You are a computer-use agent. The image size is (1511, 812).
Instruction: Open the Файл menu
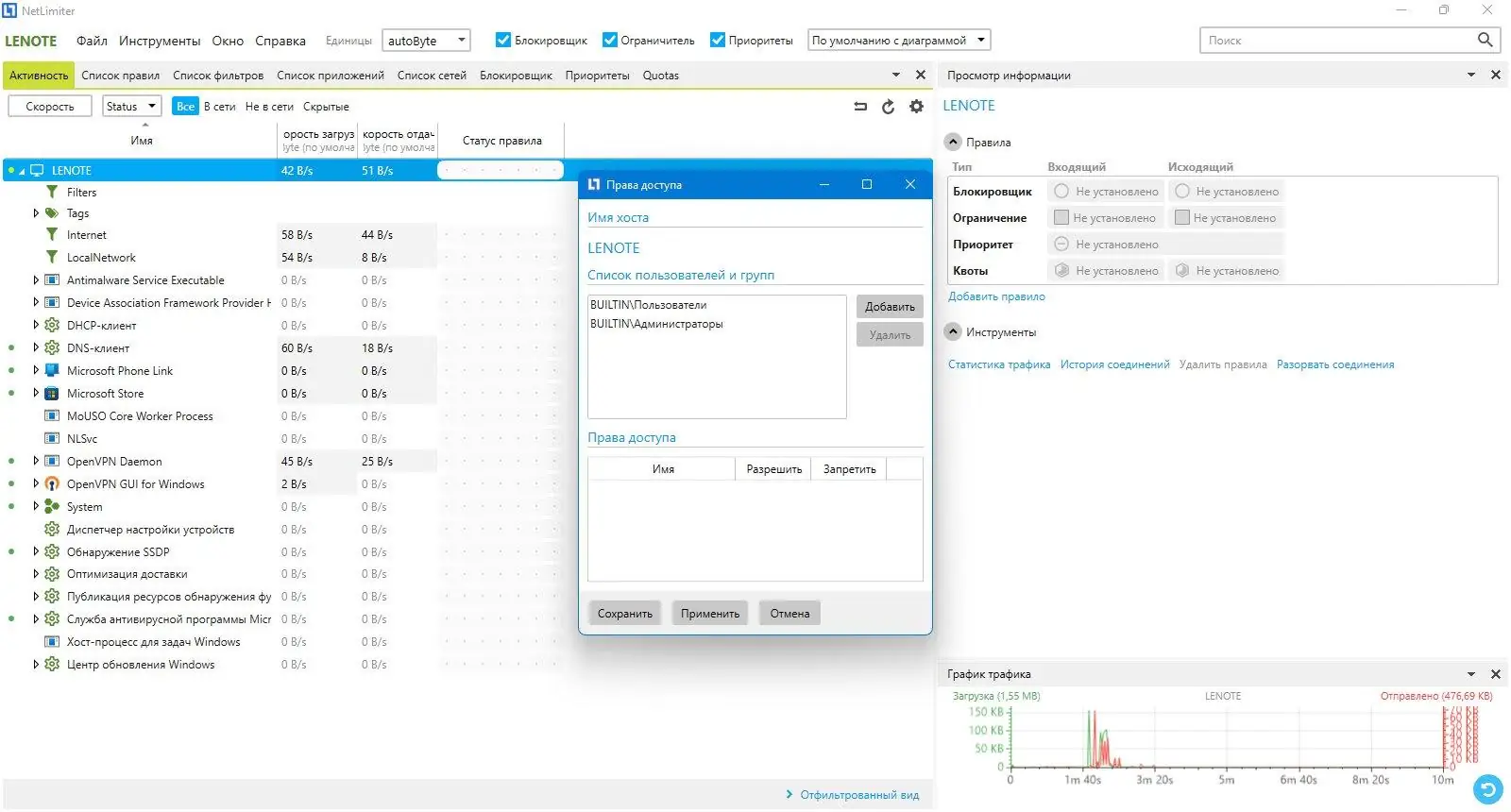(92, 41)
